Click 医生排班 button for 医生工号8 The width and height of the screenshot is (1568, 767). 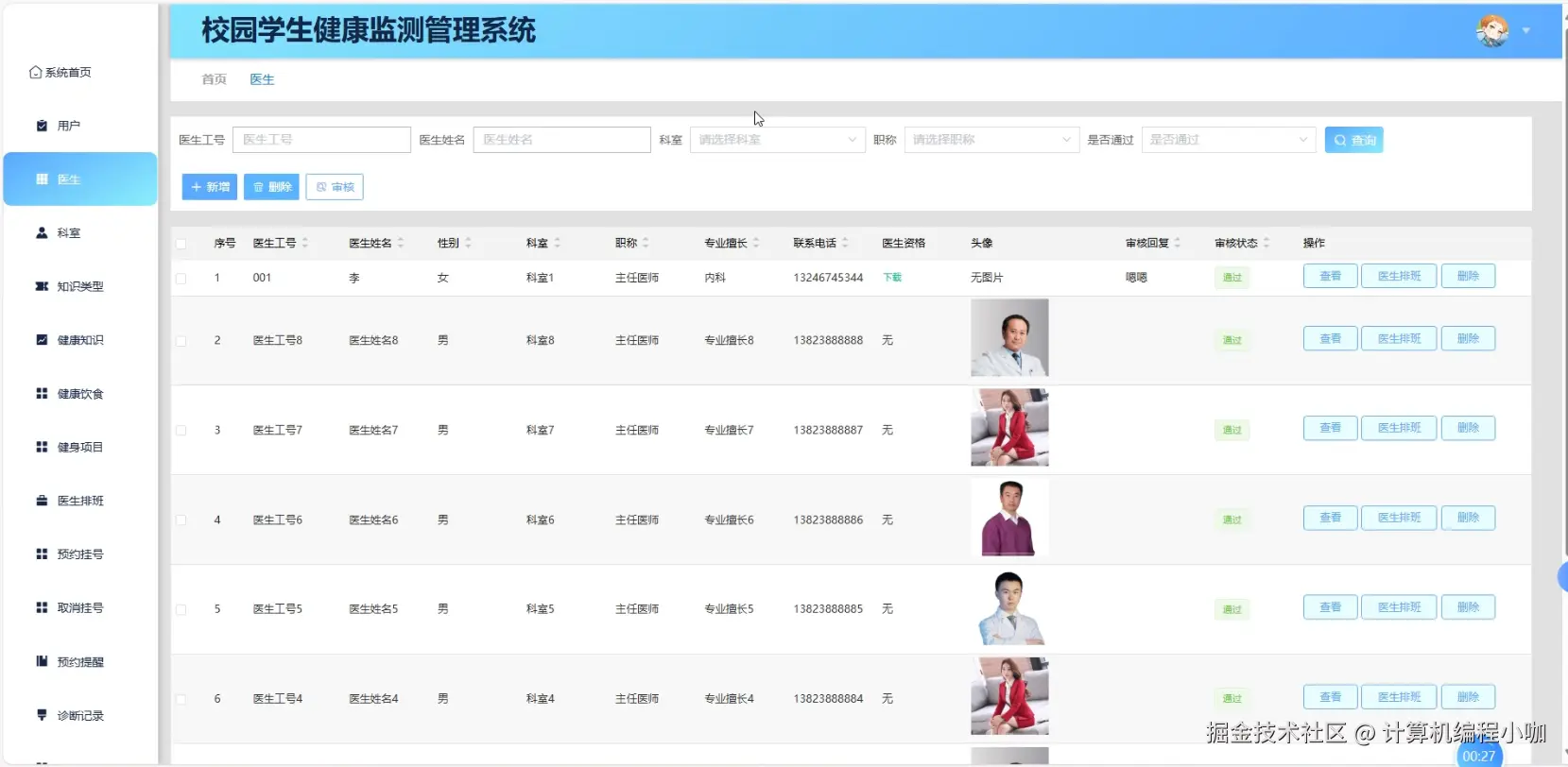[1399, 338]
